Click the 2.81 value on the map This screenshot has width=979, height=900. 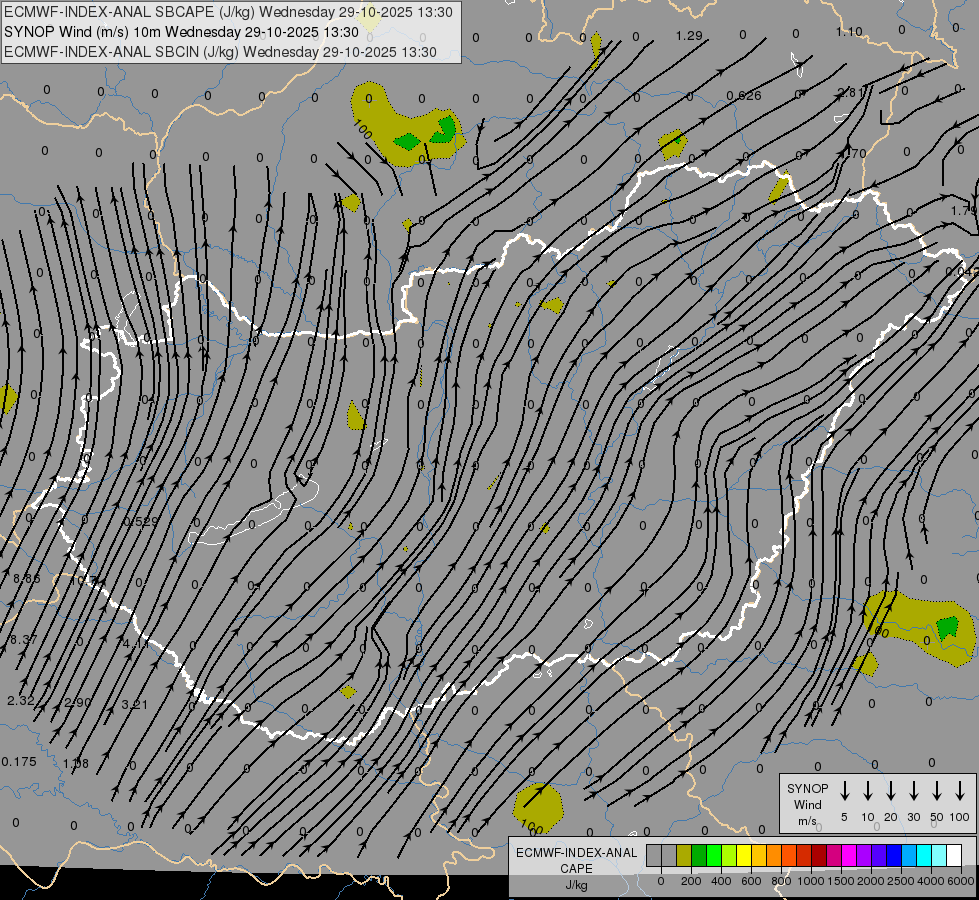(x=850, y=92)
